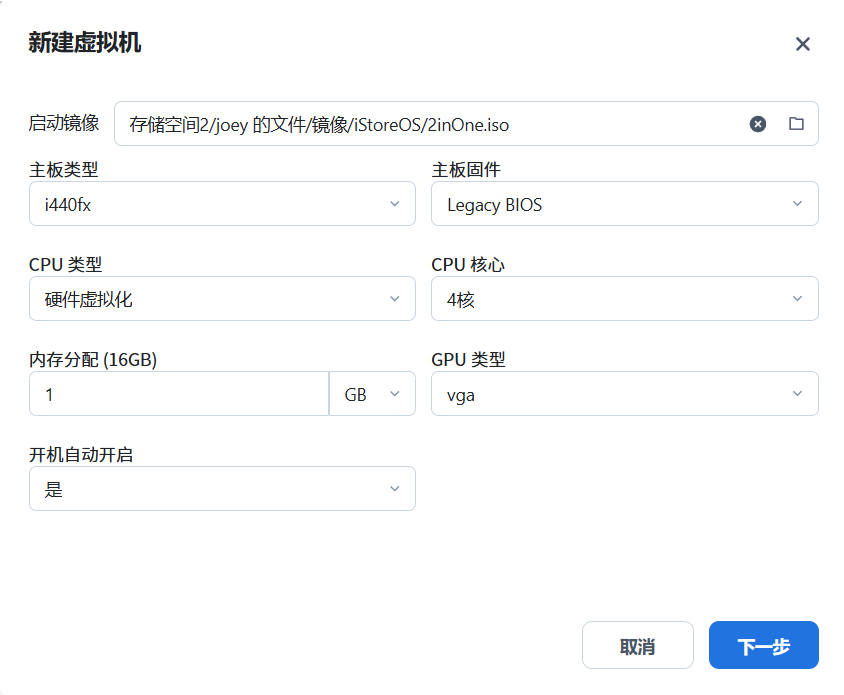Click the CPU 类型 label
Viewport: 844px width, 695px height.
(66, 265)
